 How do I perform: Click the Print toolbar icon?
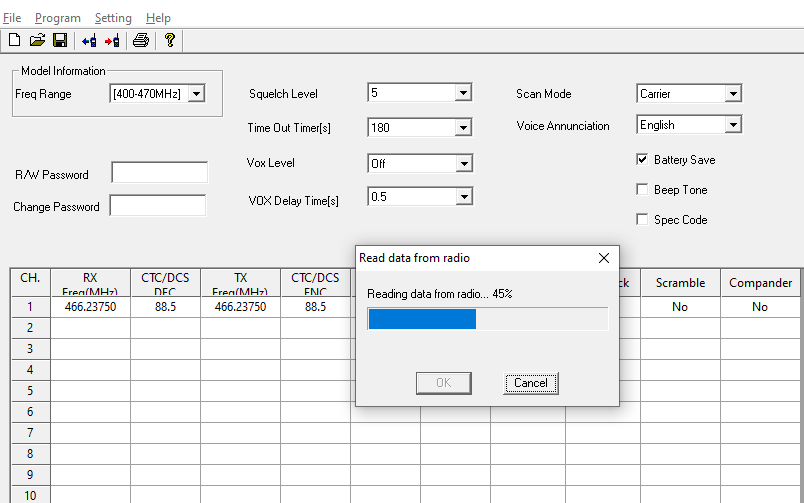click(141, 40)
